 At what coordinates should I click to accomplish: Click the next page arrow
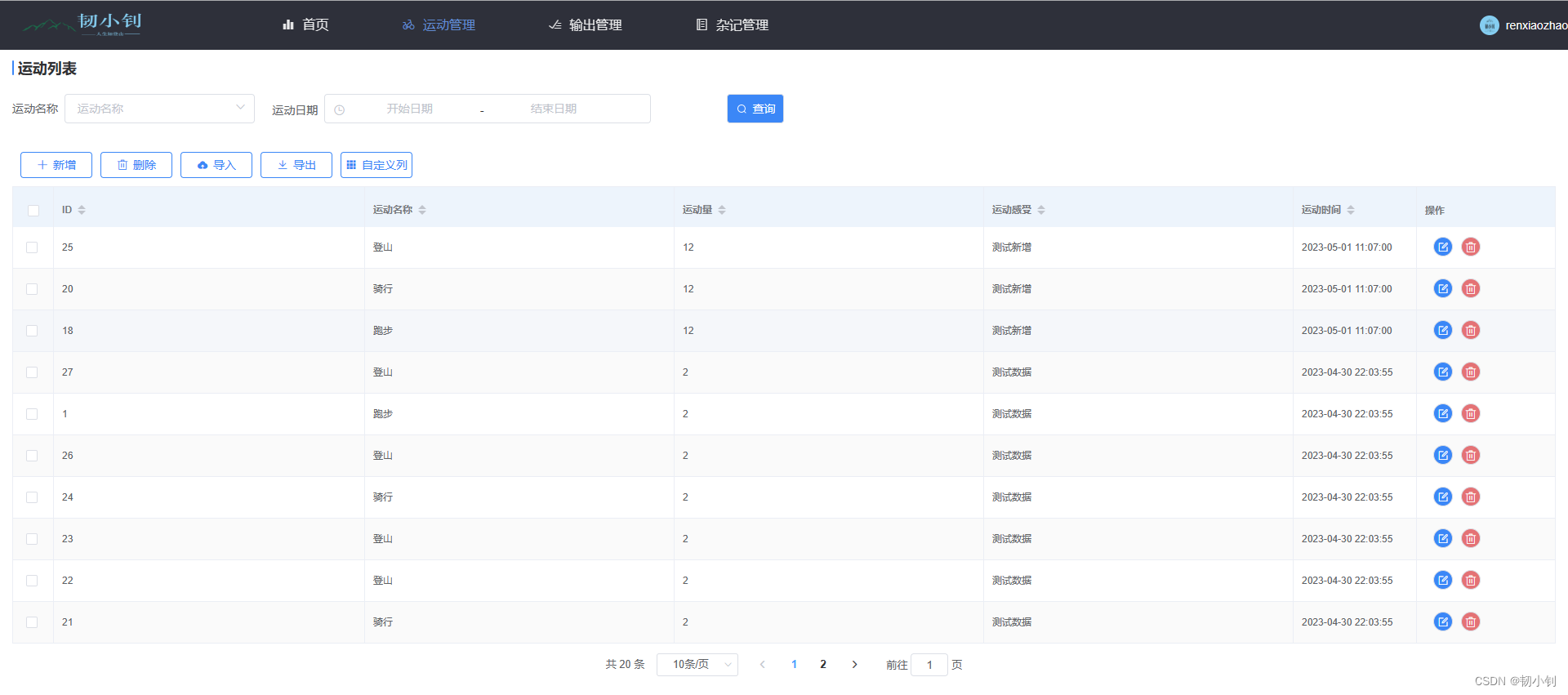854,665
